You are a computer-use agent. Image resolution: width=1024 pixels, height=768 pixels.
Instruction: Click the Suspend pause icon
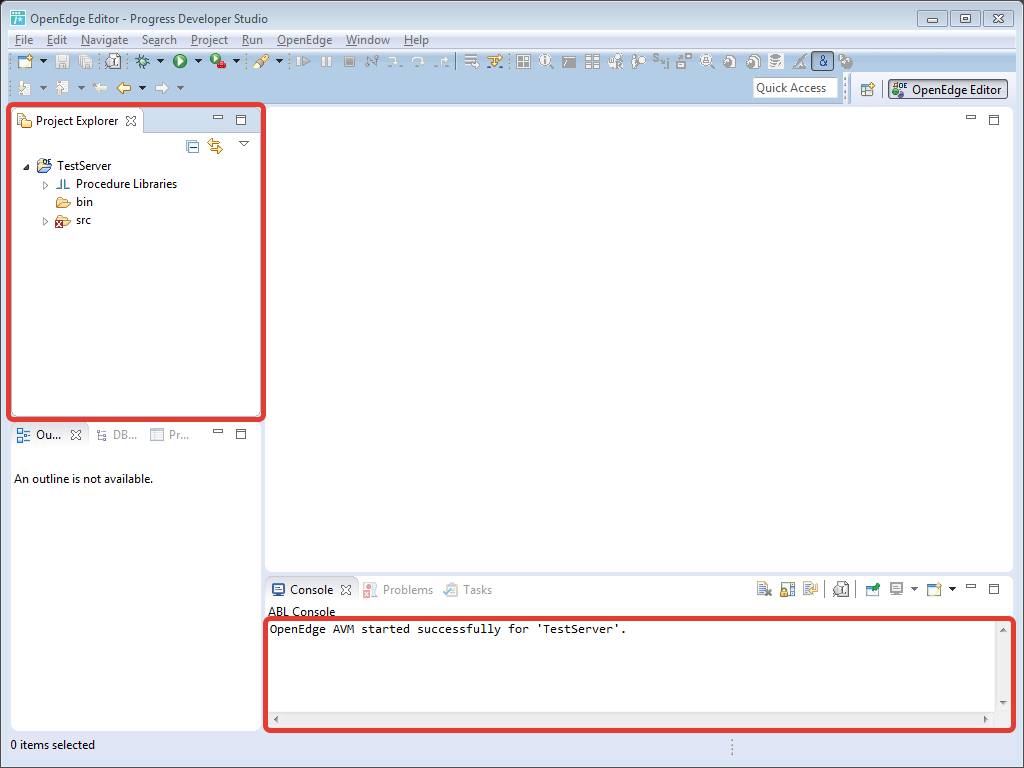(326, 61)
